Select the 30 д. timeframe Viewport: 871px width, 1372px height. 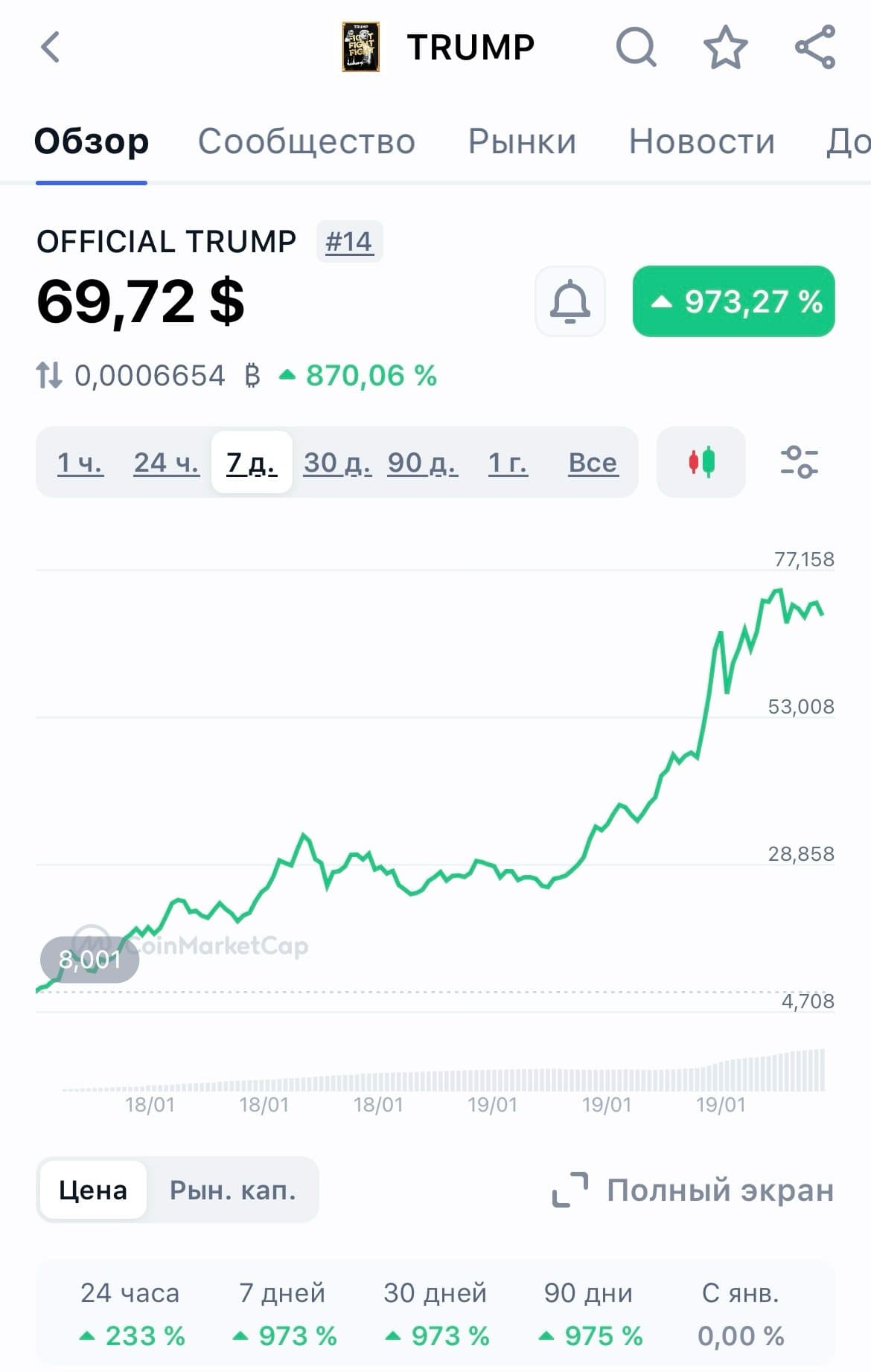point(337,463)
